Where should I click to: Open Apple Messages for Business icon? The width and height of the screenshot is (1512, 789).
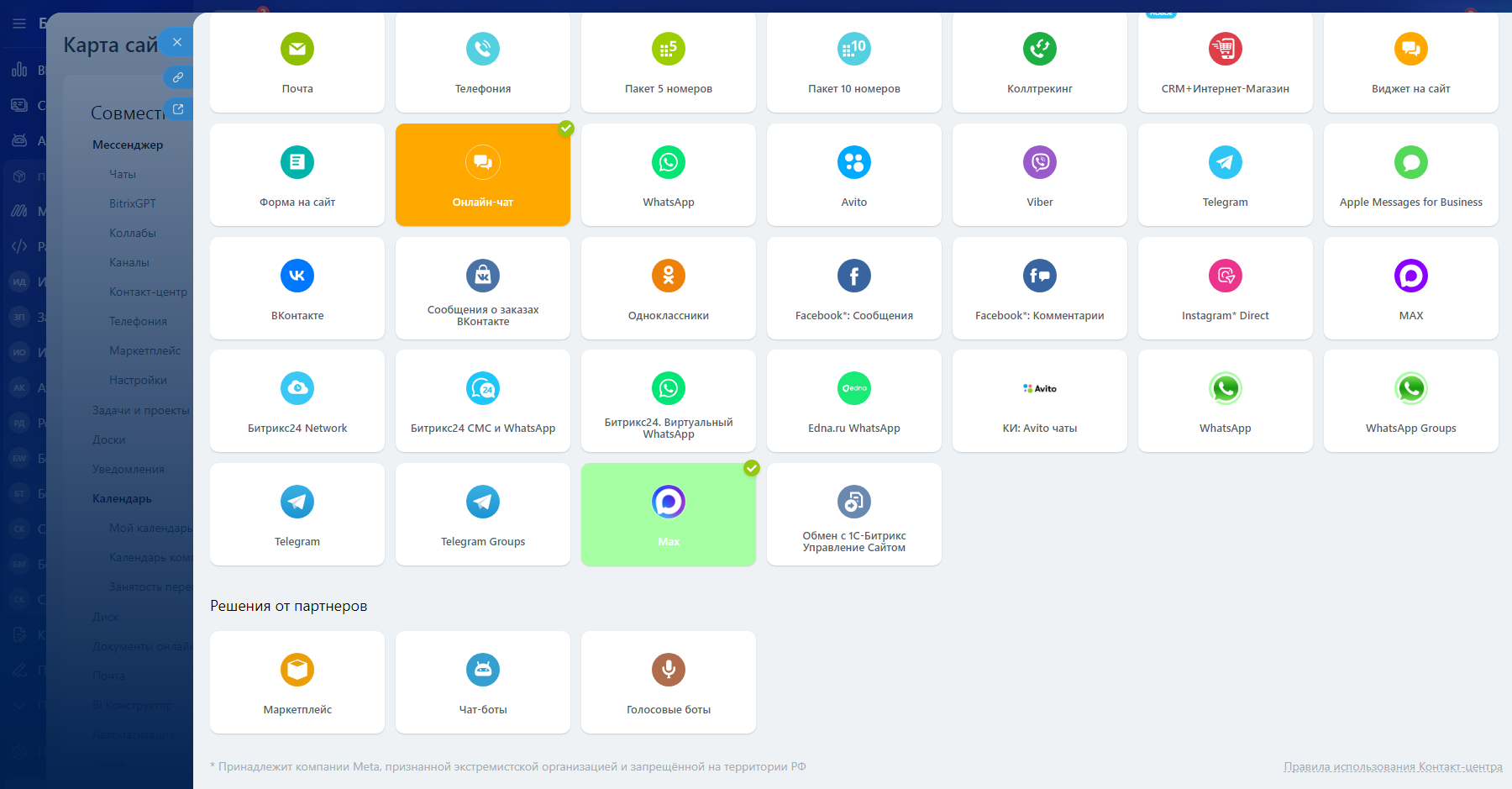coord(1411,162)
